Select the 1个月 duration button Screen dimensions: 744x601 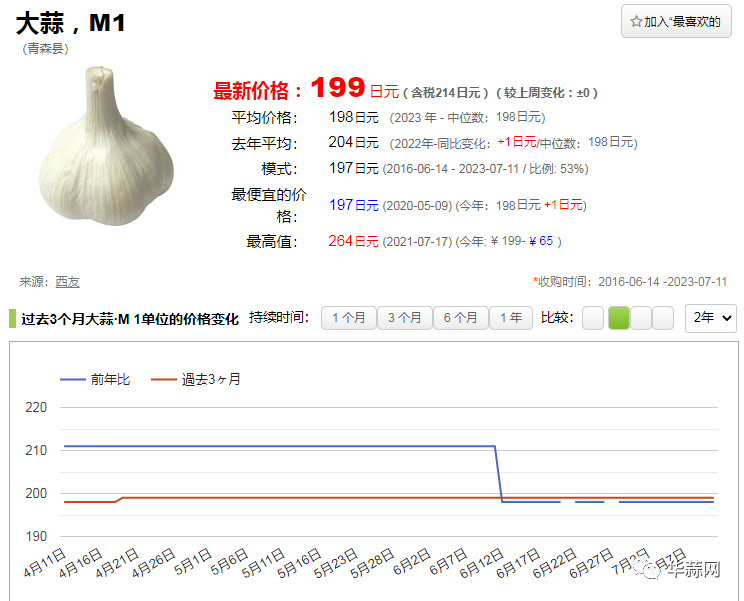point(349,318)
